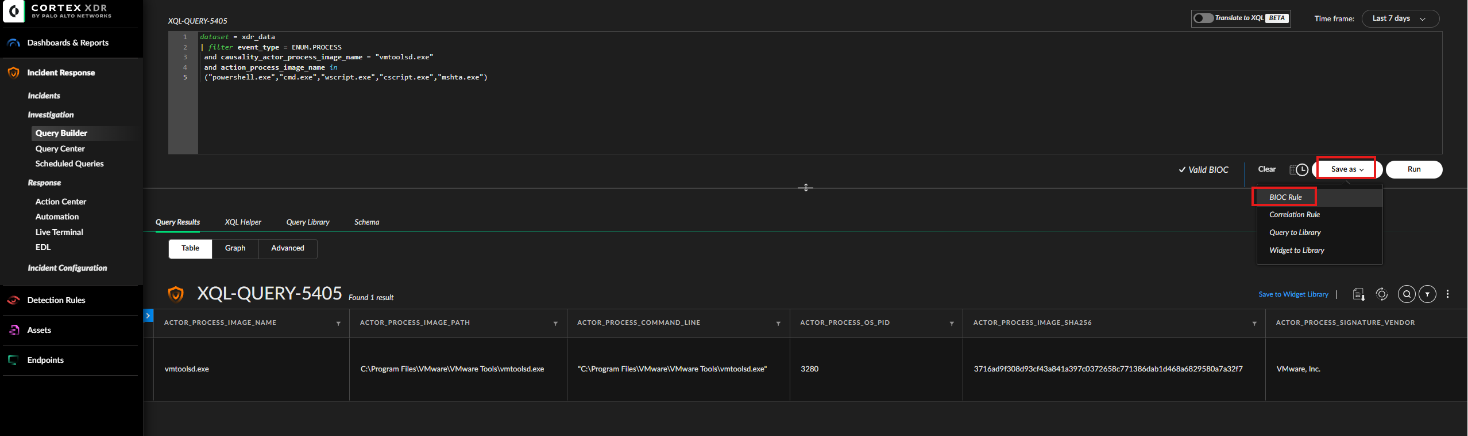Click the results filter funnel icon
This screenshot has width=1468, height=436.
(x=1428, y=294)
